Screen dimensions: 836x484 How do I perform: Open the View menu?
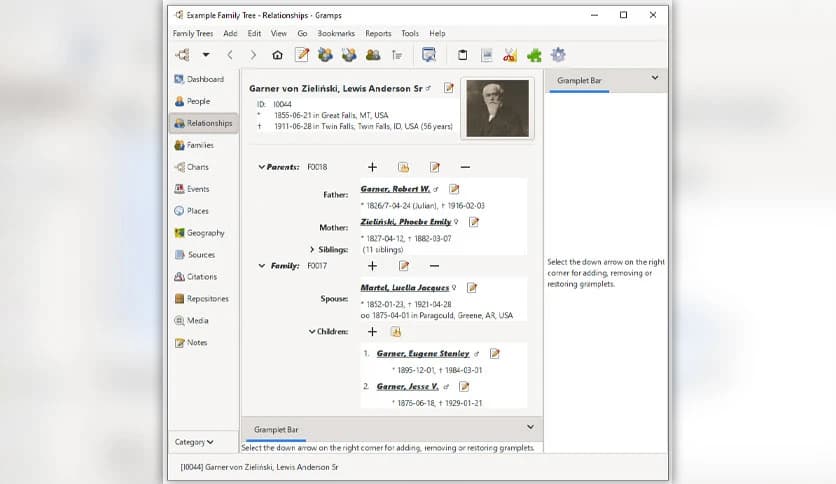tap(278, 33)
